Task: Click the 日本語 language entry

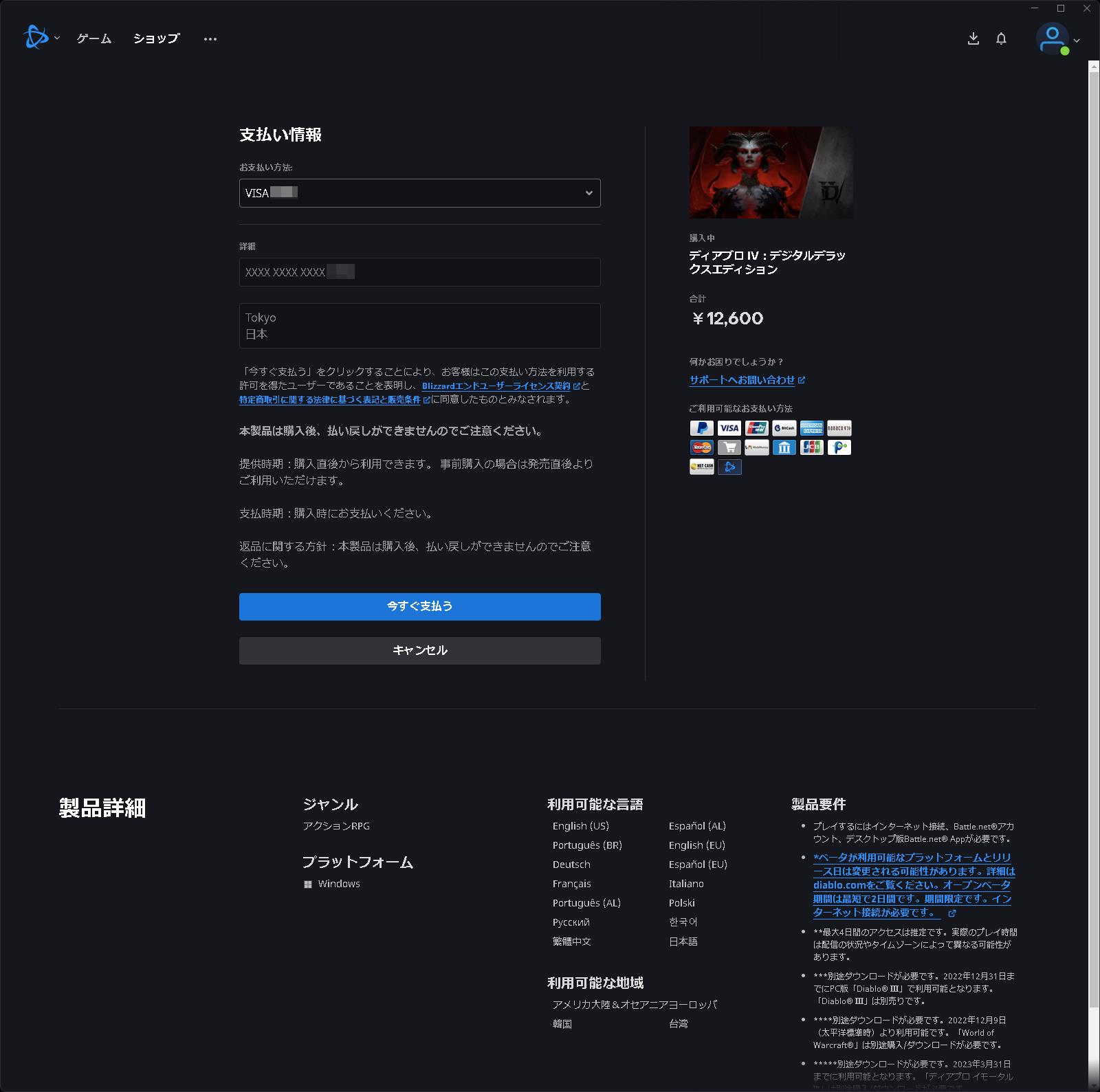Action: [683, 941]
